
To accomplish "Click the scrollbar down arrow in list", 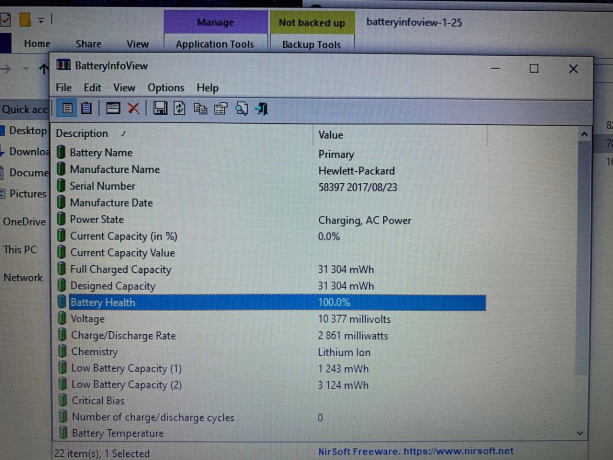I will tap(583, 432).
